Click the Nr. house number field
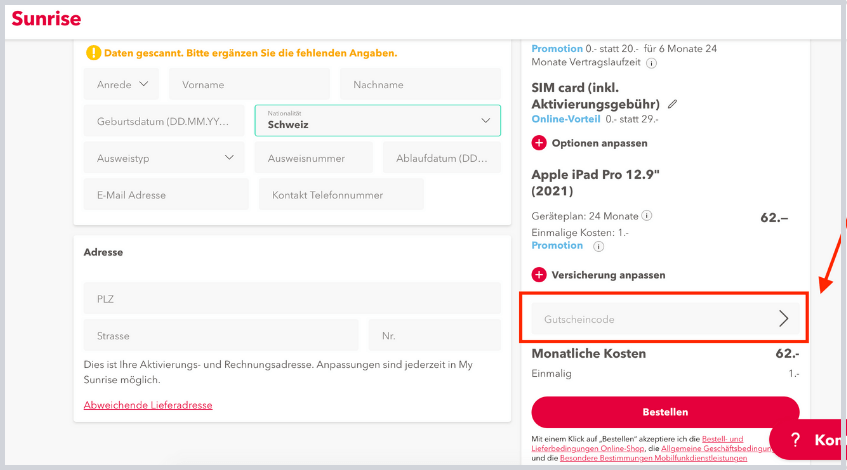This screenshot has height=470, width=847. pyautogui.click(x=435, y=335)
